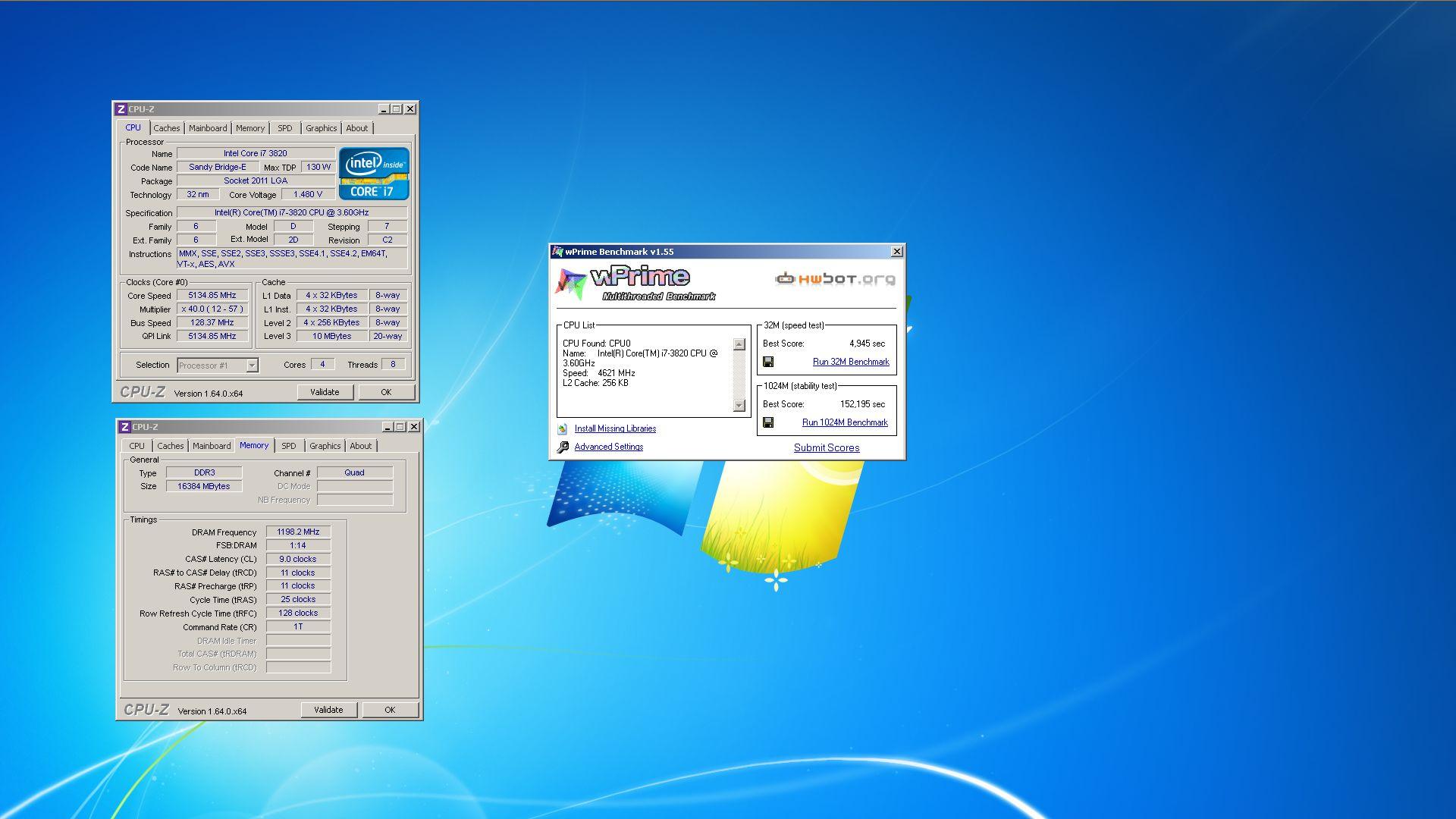Run the 32M Benchmark in wPrime
1456x819 pixels.
[x=851, y=362]
